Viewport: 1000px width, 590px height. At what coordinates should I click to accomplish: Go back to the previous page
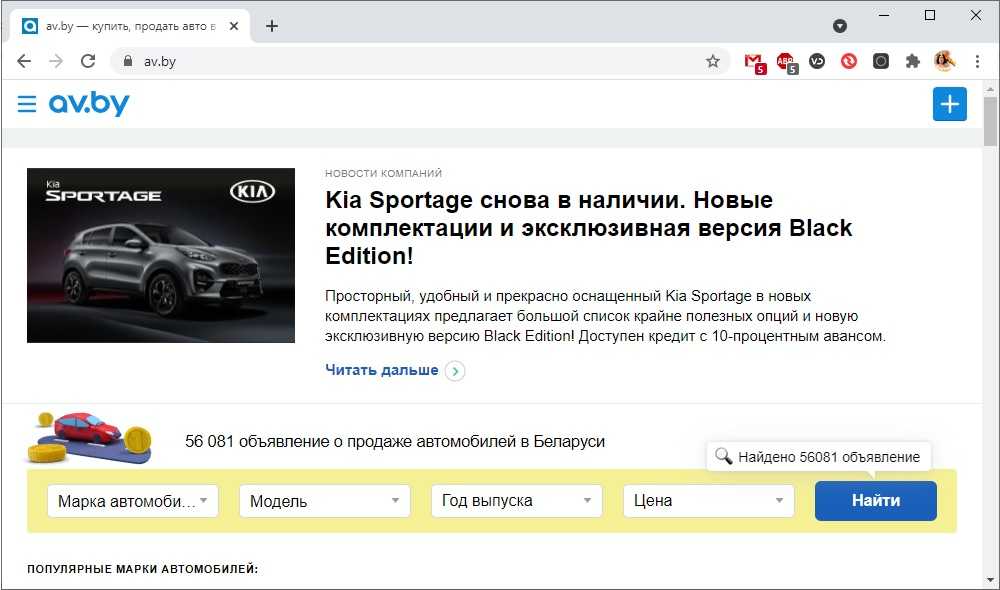24,61
